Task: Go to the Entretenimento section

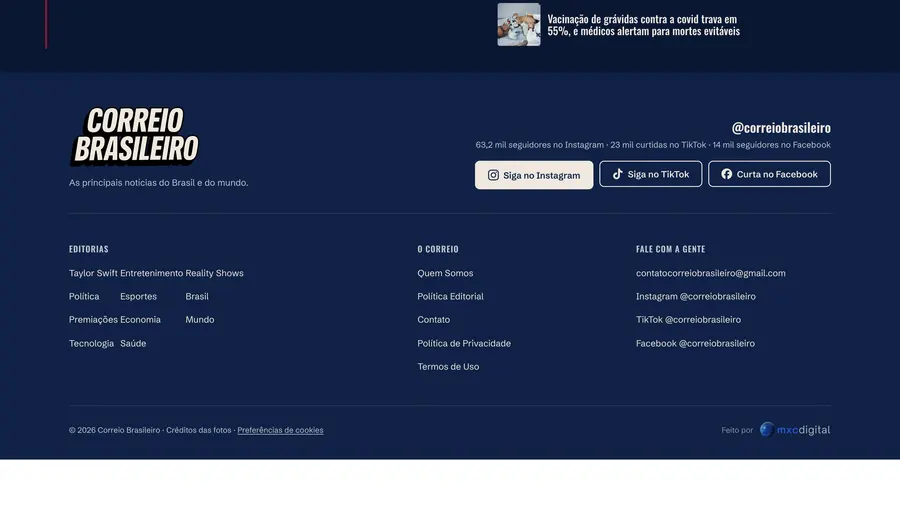Action: [x=152, y=273]
